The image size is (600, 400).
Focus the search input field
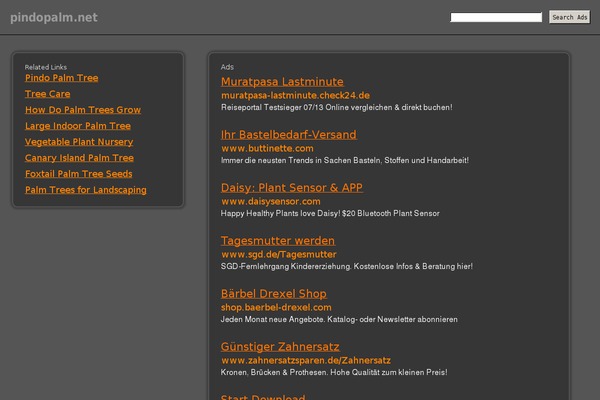pos(496,17)
